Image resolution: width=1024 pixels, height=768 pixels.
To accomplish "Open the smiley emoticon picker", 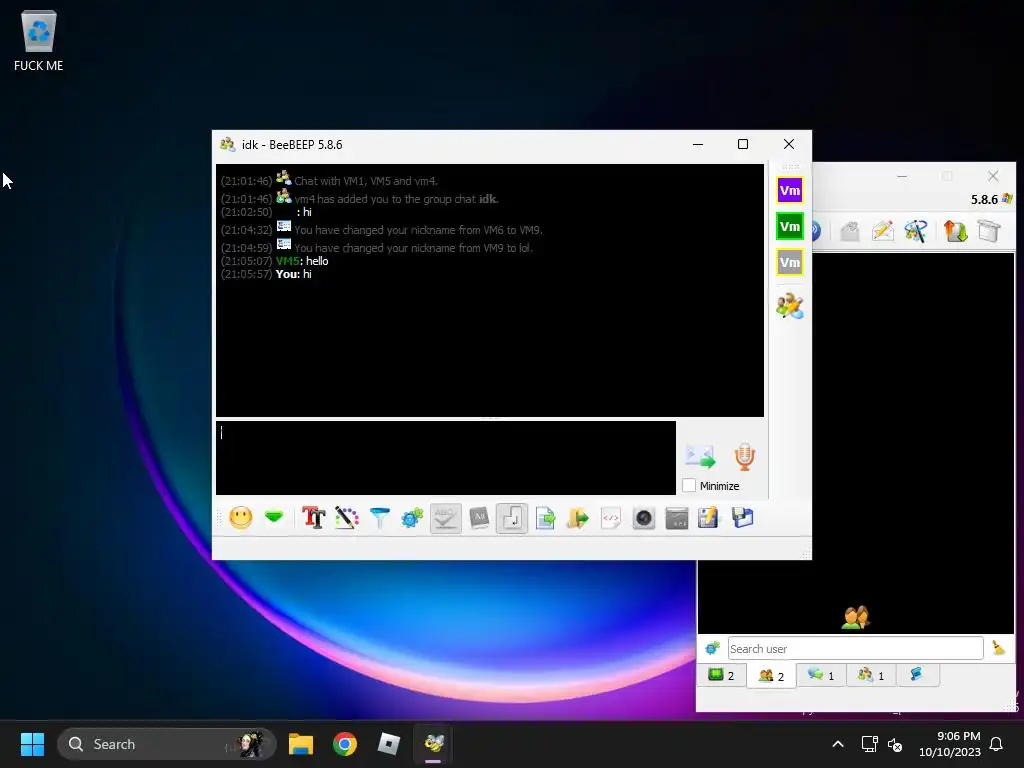I will tap(241, 519).
